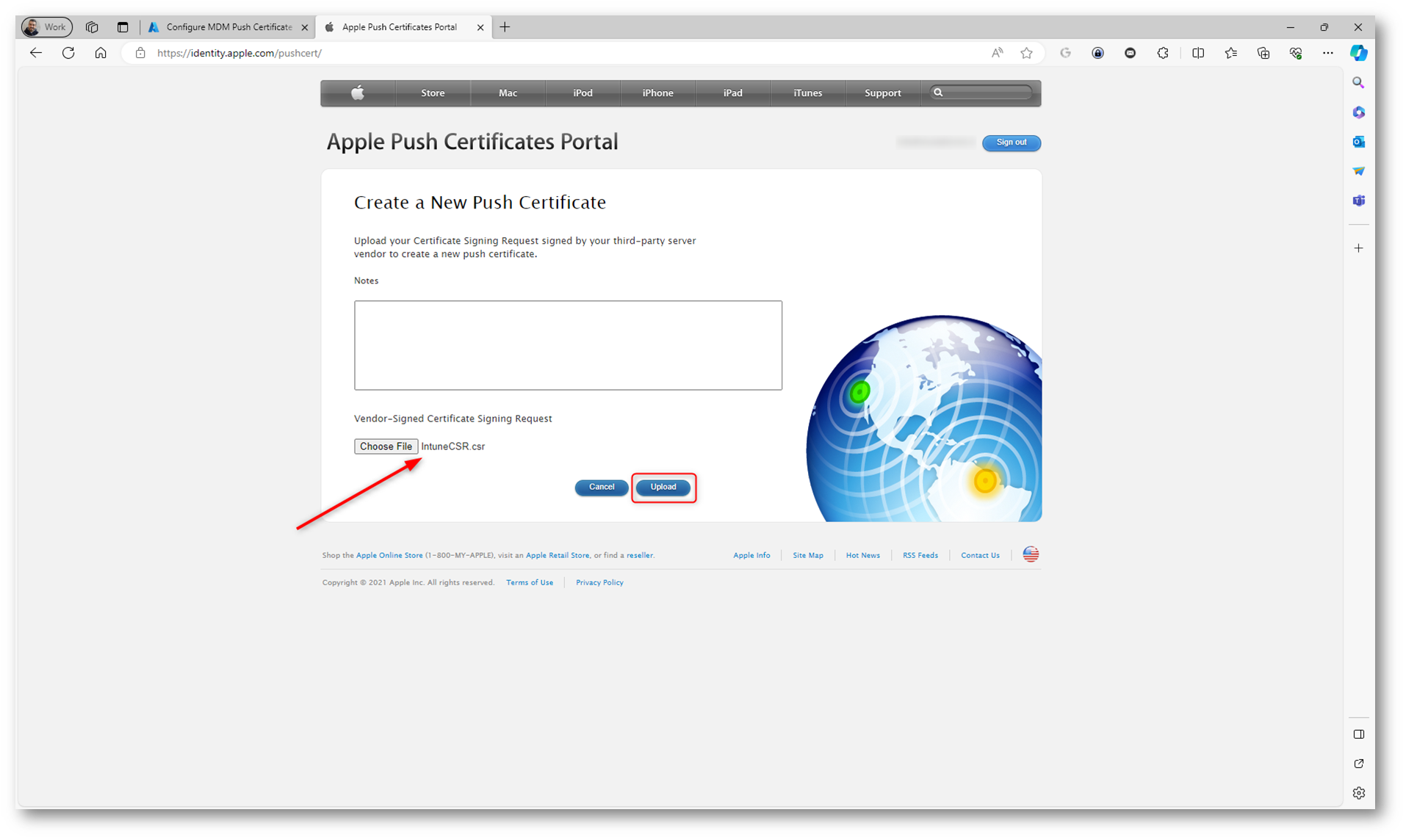Open the Edge sidebar Drop icon
This screenshot has height=840, width=1406.
pos(1358,171)
